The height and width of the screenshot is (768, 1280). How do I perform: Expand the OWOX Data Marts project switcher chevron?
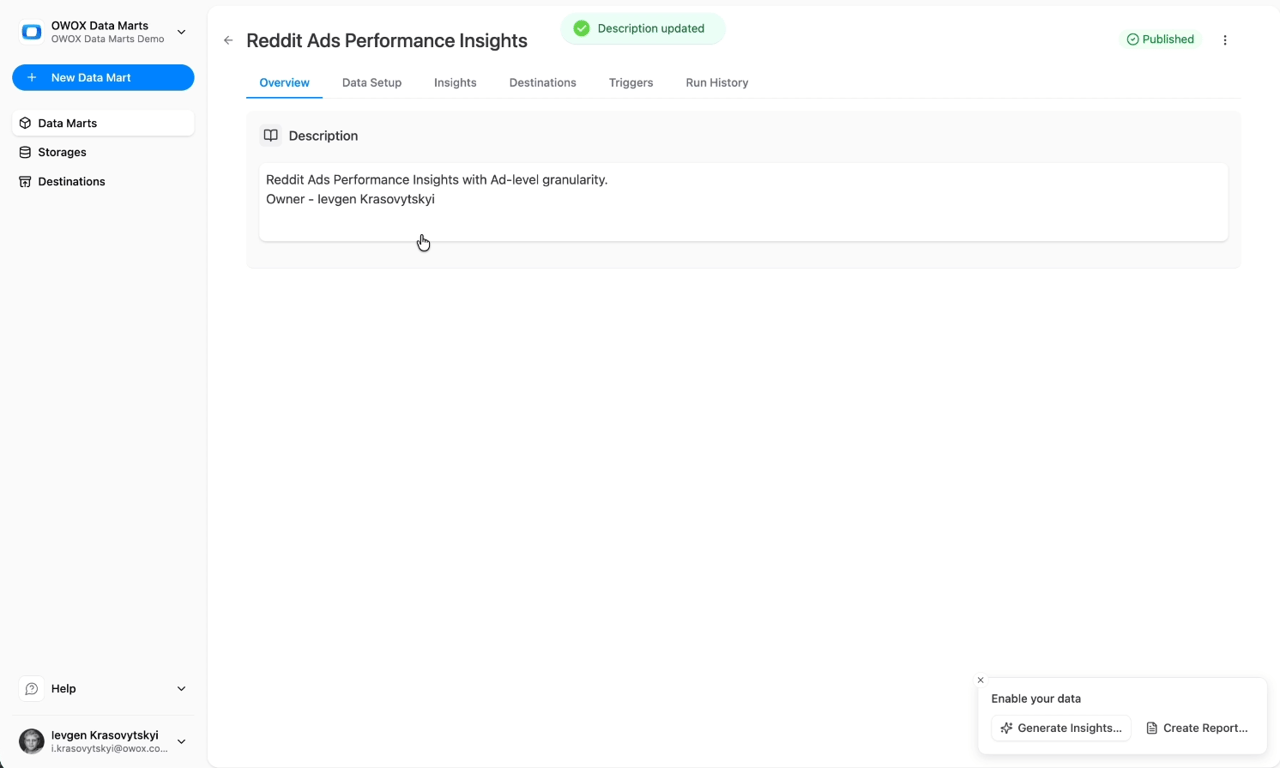tap(181, 32)
